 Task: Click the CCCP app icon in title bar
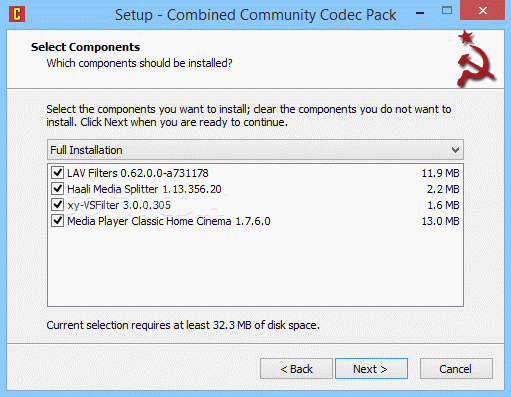point(17,14)
